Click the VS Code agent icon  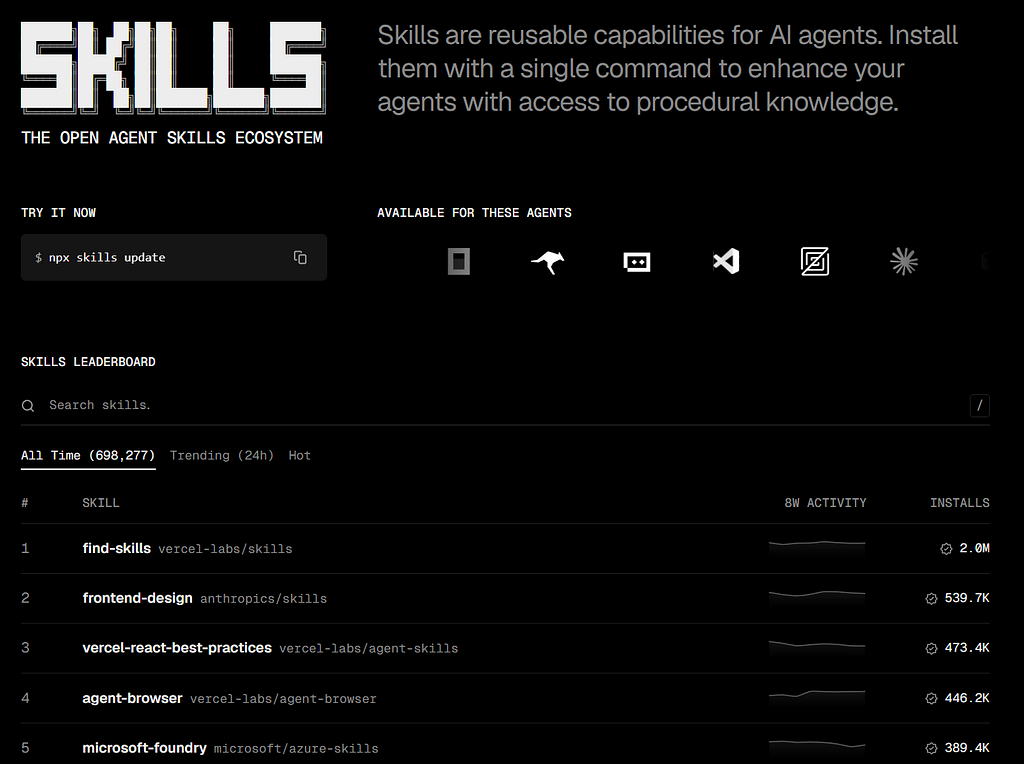pos(726,261)
